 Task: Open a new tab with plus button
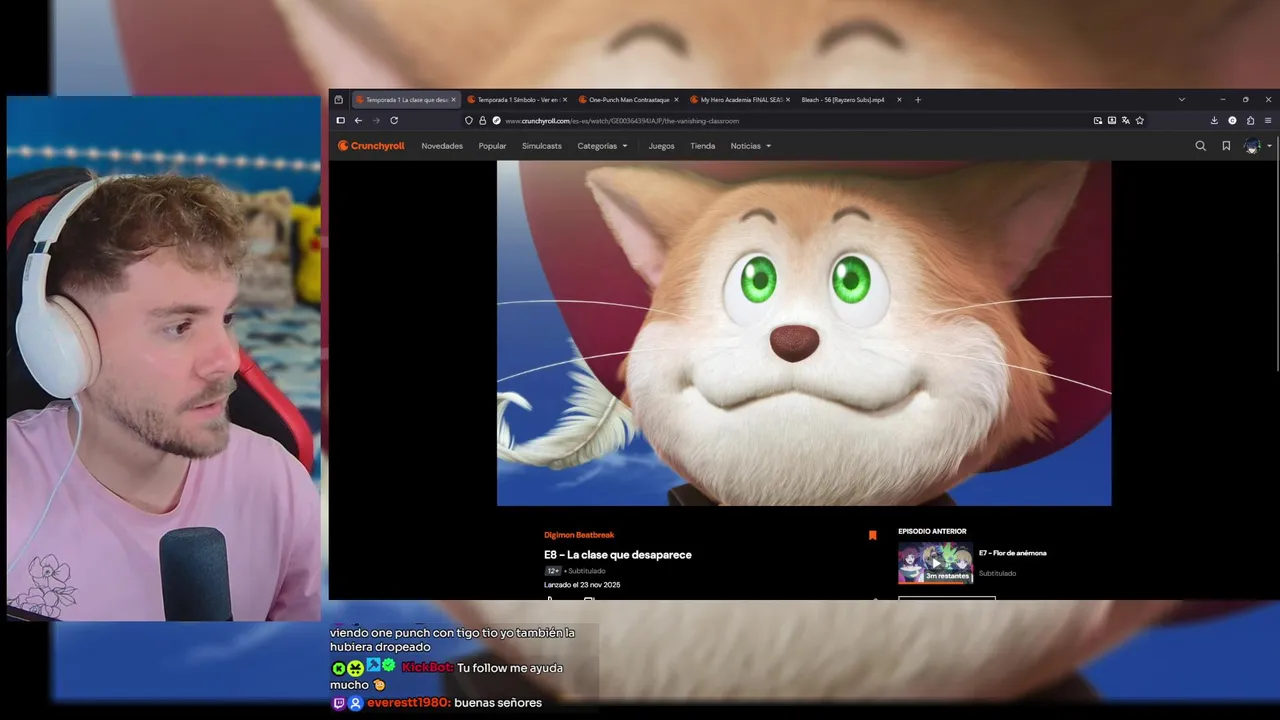point(918,100)
